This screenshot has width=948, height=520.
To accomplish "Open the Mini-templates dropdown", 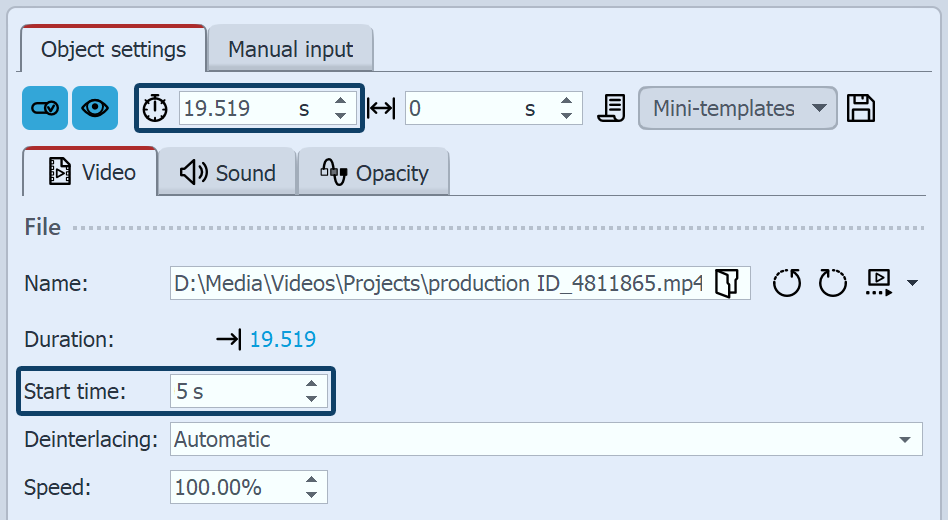I will point(738,108).
